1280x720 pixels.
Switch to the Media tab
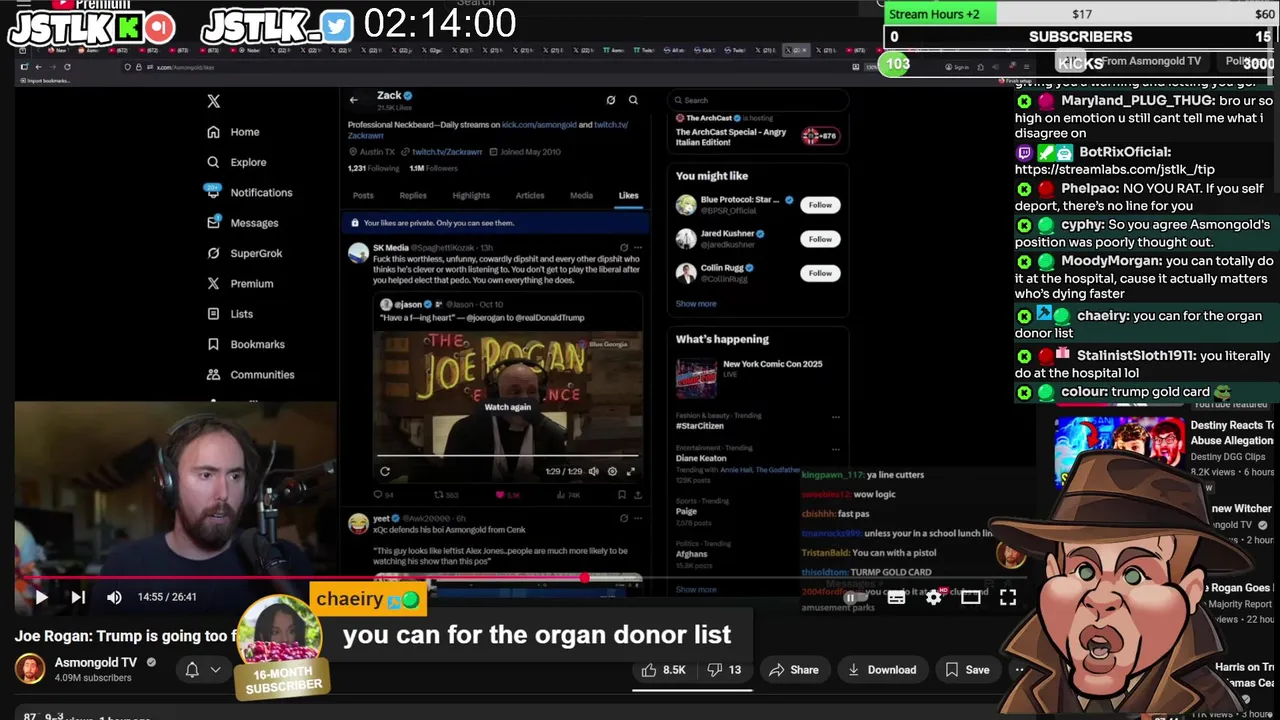pos(581,196)
